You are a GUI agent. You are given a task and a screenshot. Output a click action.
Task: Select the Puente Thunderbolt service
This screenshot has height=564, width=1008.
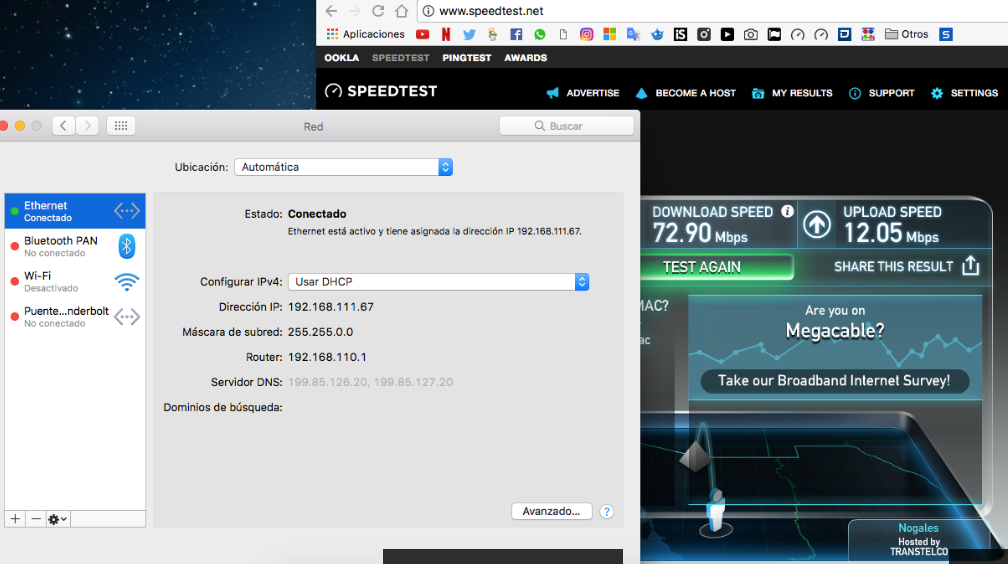(x=75, y=316)
